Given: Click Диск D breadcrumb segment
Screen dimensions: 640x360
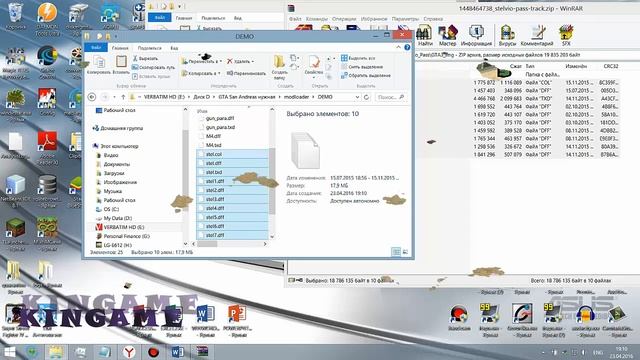Looking at the screenshot, I should point(201,97).
